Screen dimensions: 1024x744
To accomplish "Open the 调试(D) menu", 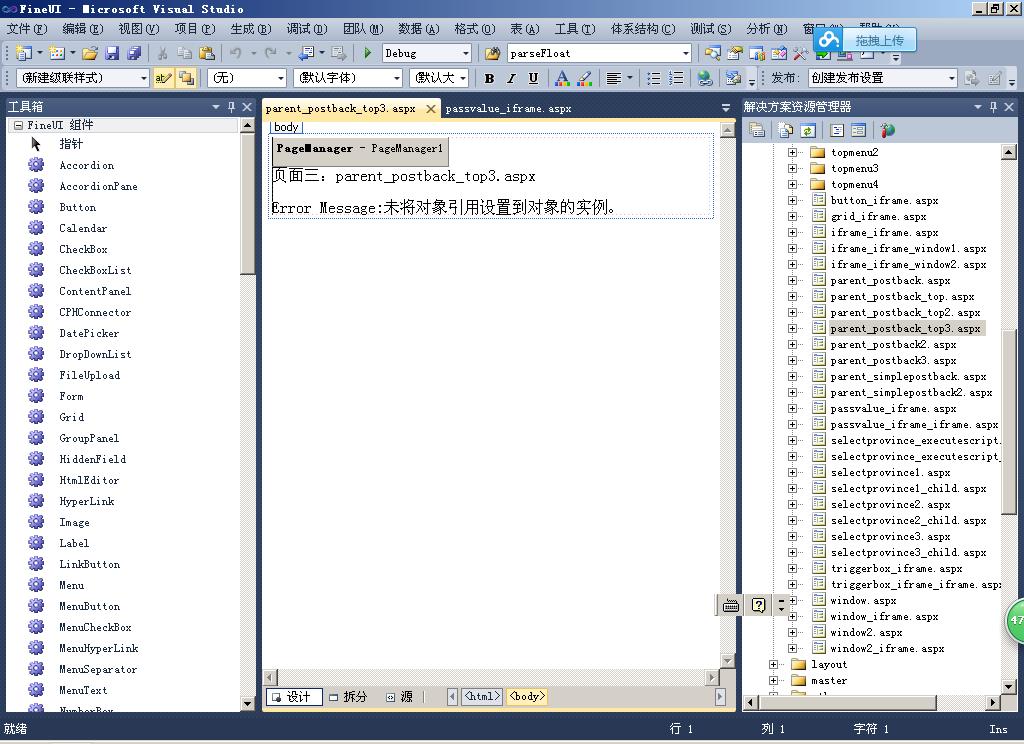I will [x=304, y=29].
